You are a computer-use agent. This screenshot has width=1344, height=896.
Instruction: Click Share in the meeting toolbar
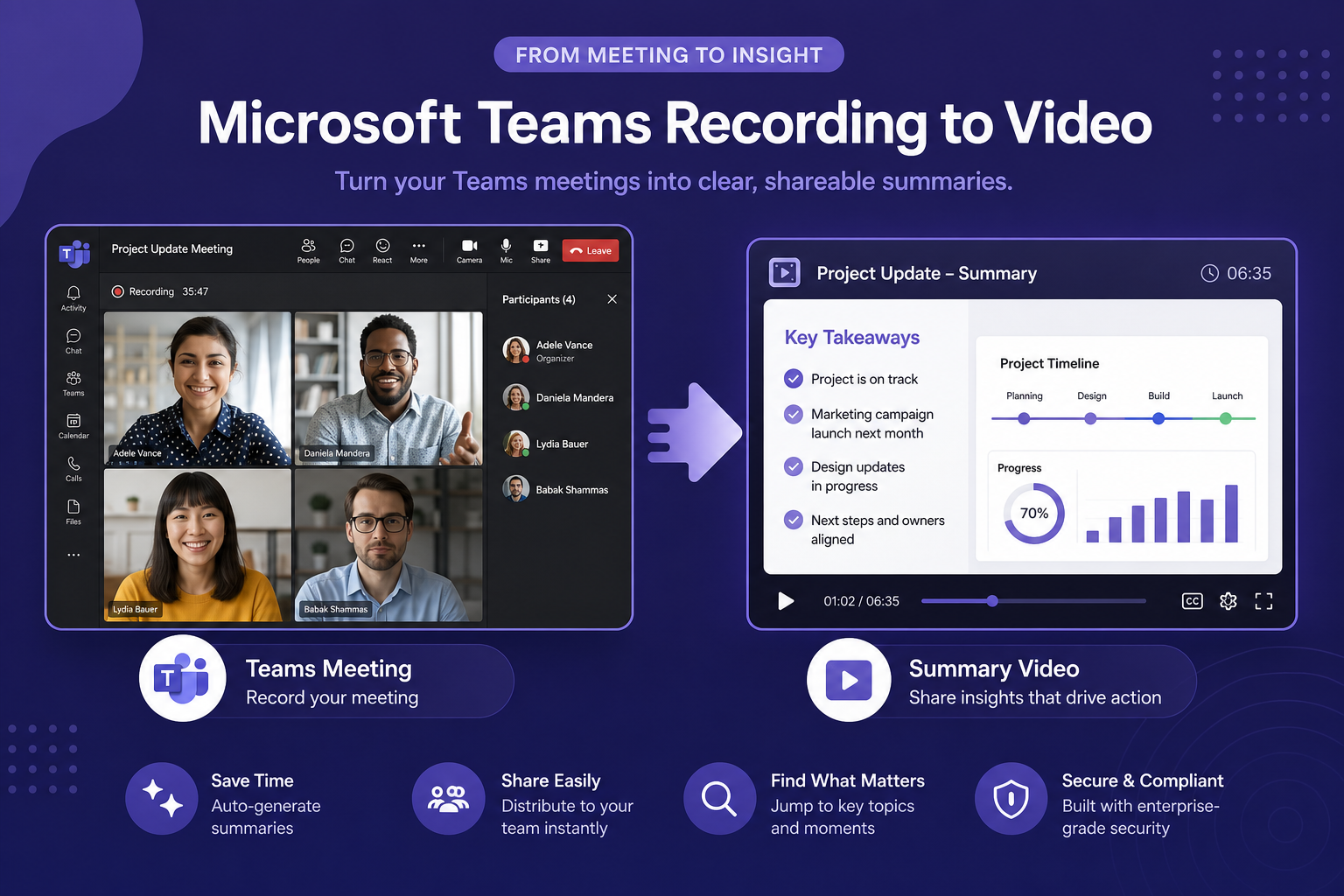tap(541, 250)
